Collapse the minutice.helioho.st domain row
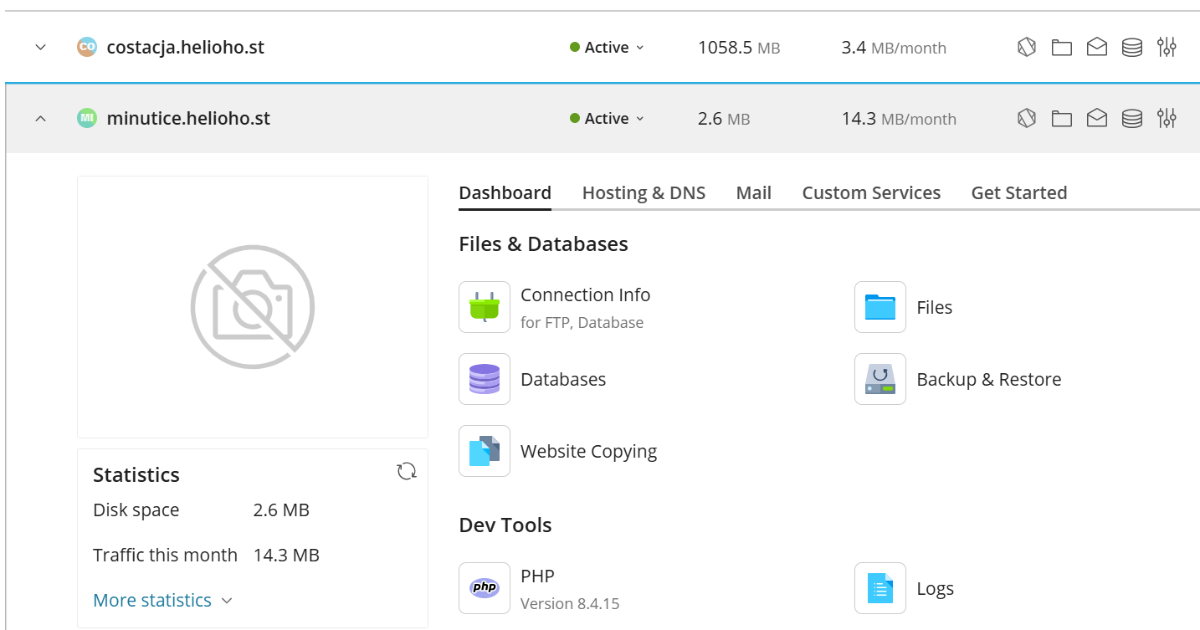This screenshot has width=1200, height=630. click(x=41, y=119)
